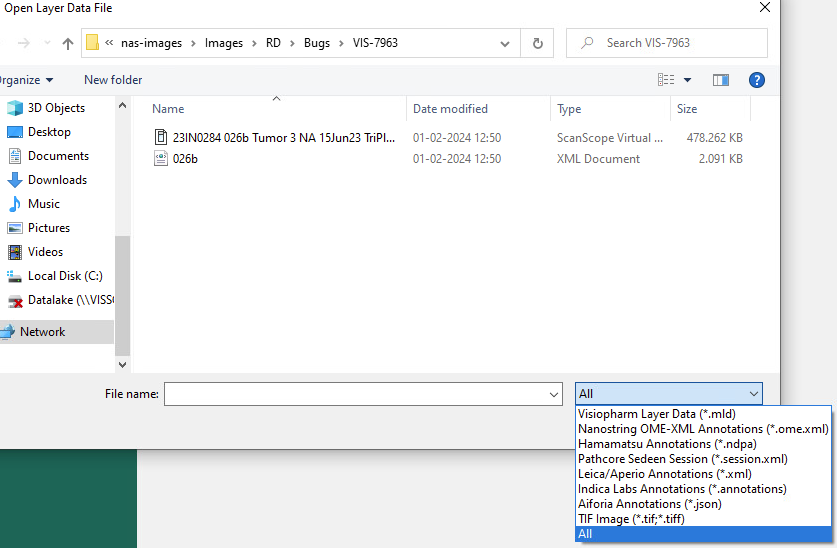Image resolution: width=837 pixels, height=548 pixels.
Task: Go up one folder level arrow
Action: [x=68, y=43]
